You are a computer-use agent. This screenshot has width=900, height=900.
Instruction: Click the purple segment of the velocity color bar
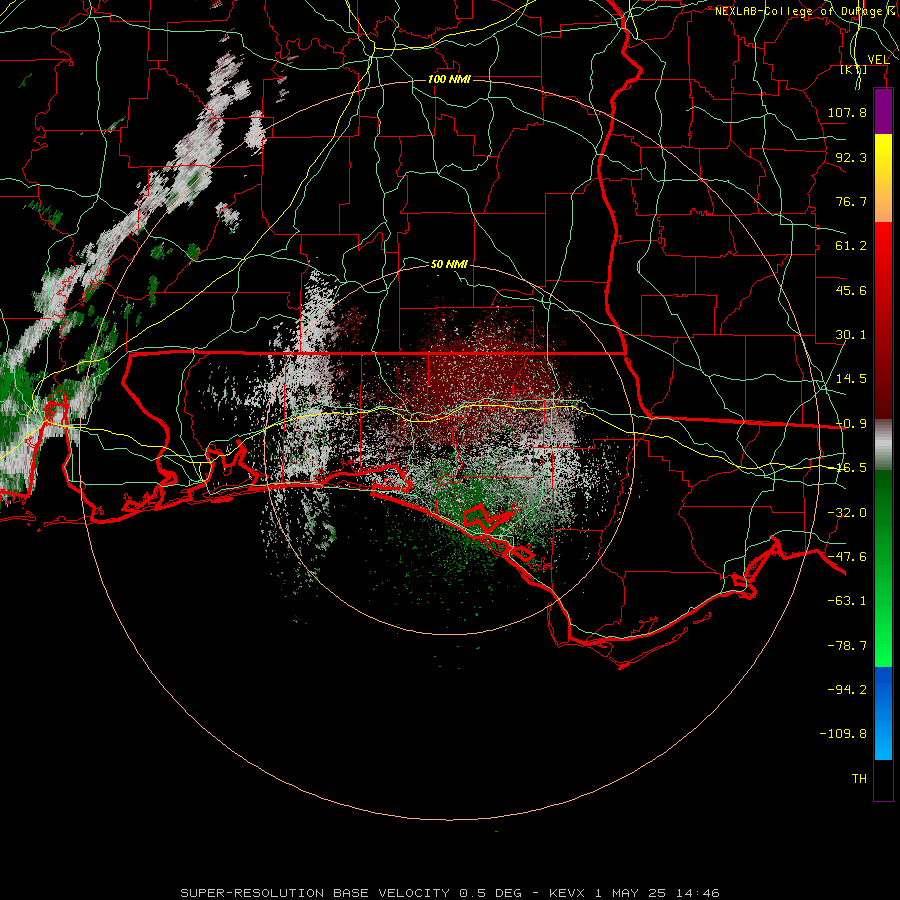coord(883,112)
